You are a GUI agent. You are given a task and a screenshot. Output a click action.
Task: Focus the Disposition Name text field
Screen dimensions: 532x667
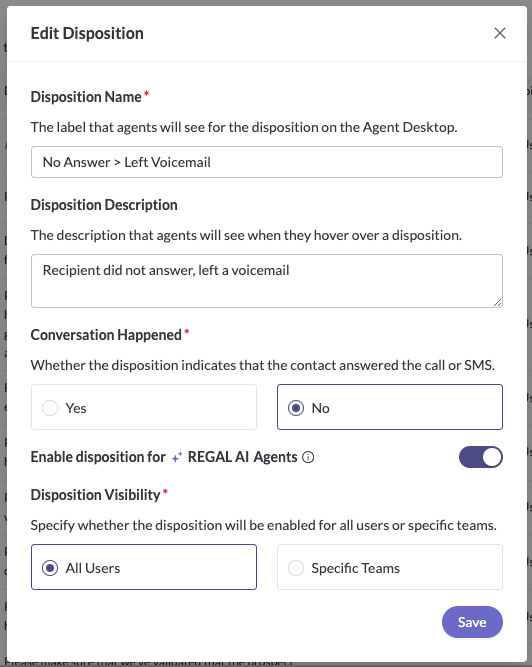coord(267,162)
